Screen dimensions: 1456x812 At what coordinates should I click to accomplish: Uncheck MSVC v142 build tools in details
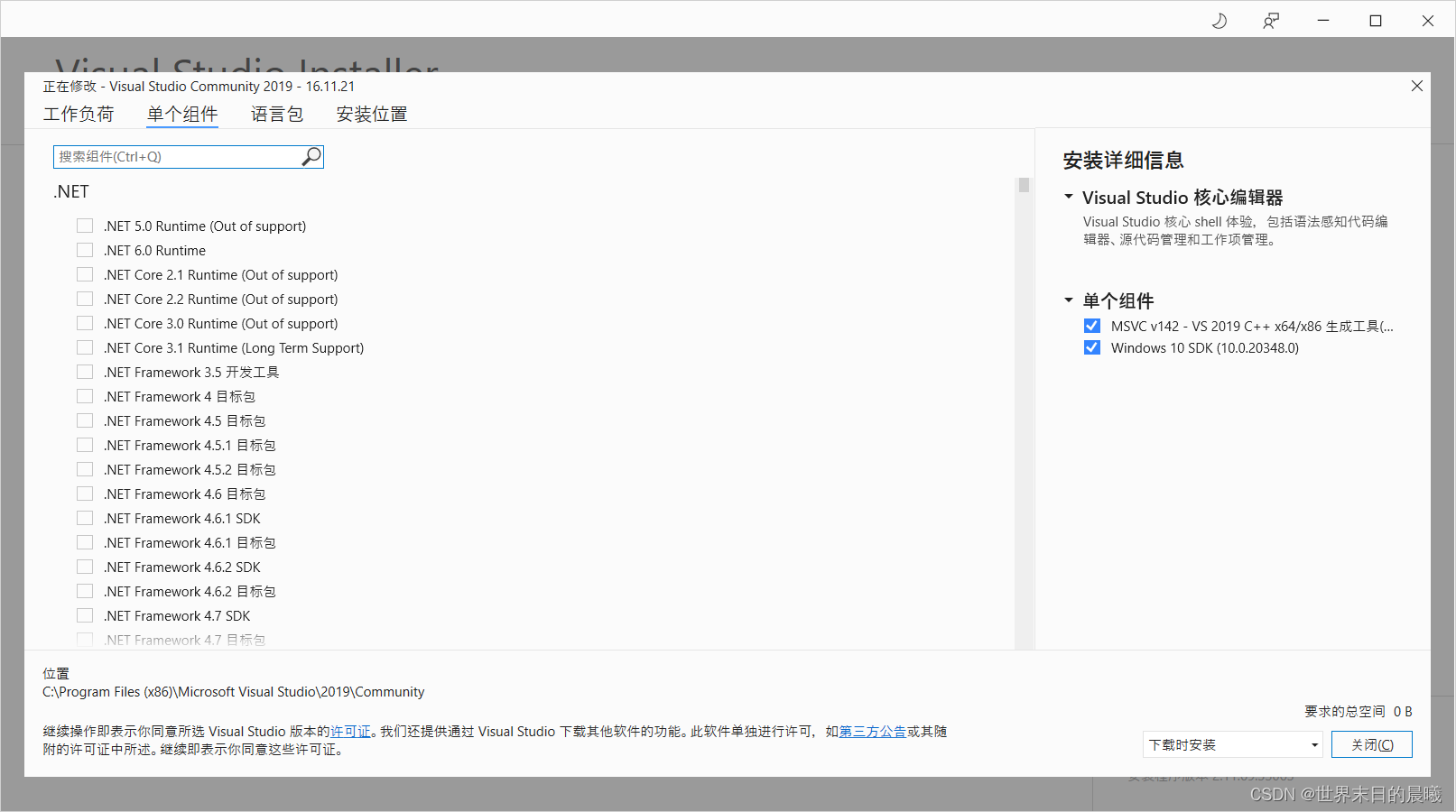click(x=1092, y=326)
